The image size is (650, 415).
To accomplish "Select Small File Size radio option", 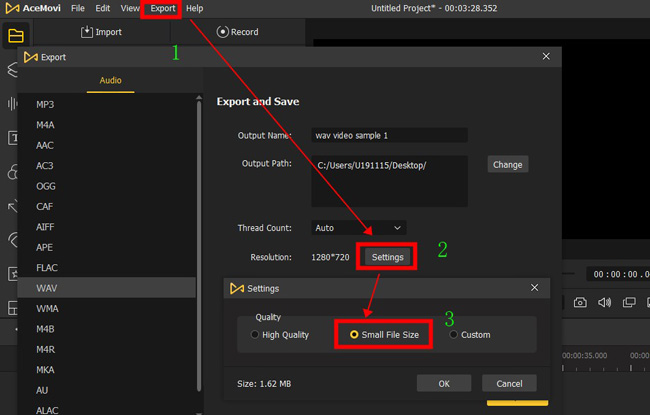I will pyautogui.click(x=354, y=335).
